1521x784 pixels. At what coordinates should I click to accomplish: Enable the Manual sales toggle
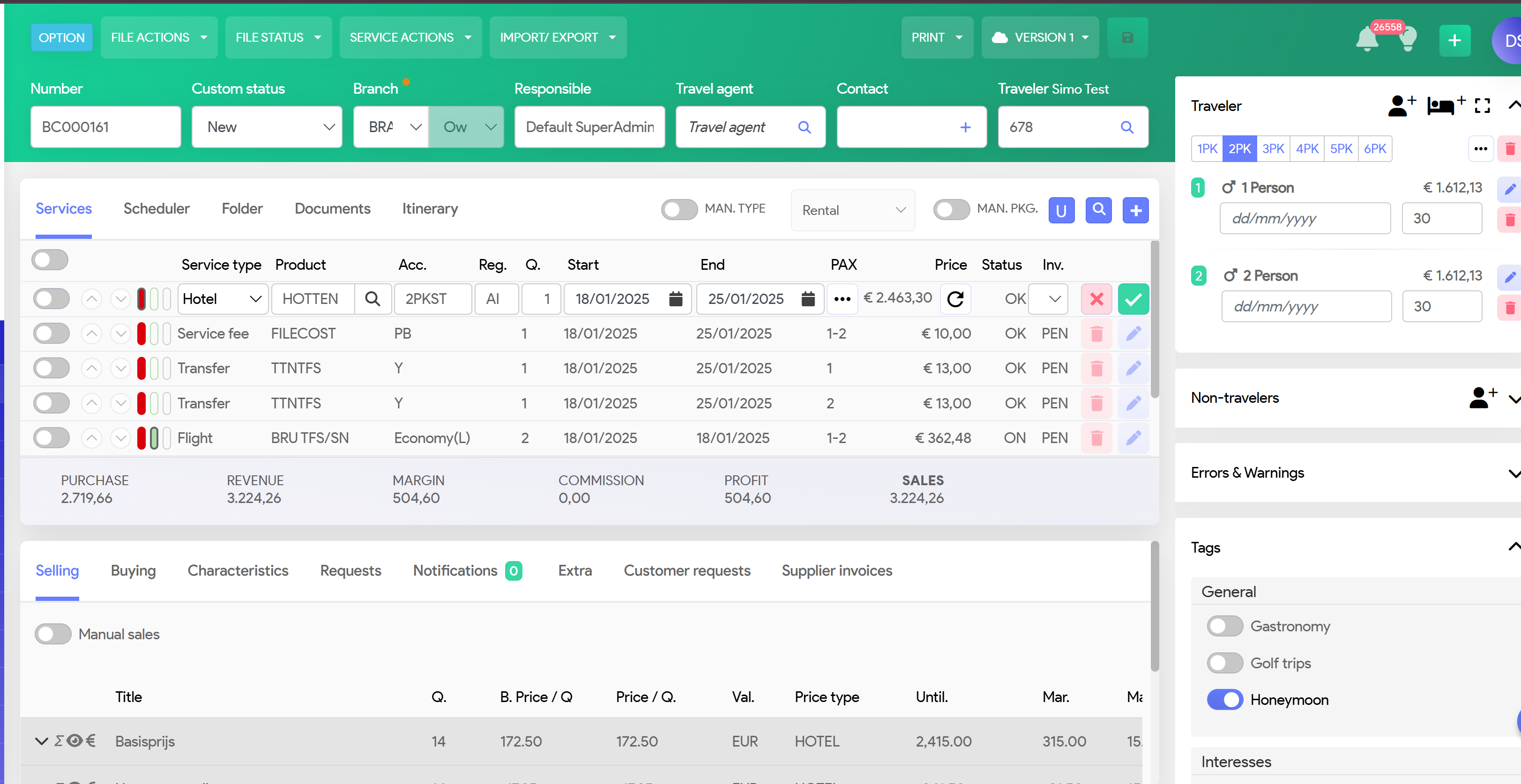53,634
